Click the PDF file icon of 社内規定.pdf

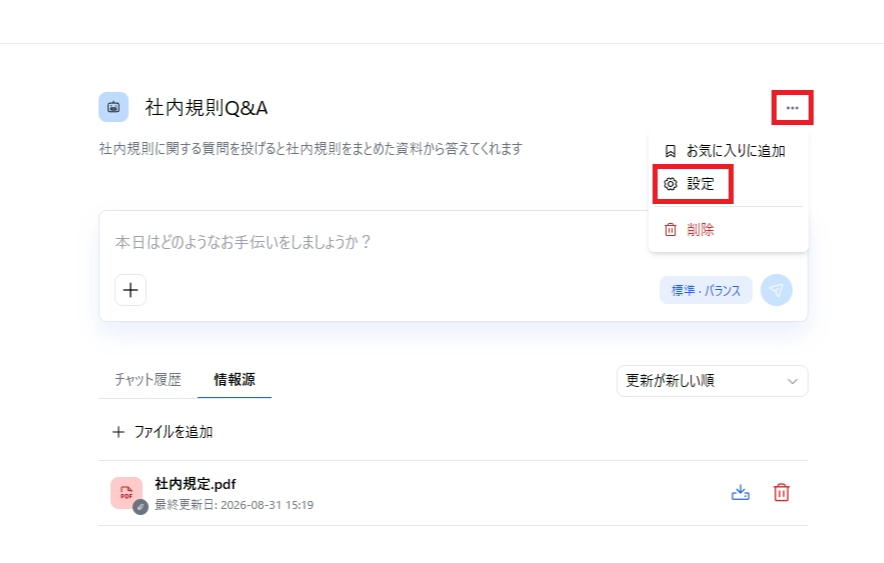coord(127,493)
